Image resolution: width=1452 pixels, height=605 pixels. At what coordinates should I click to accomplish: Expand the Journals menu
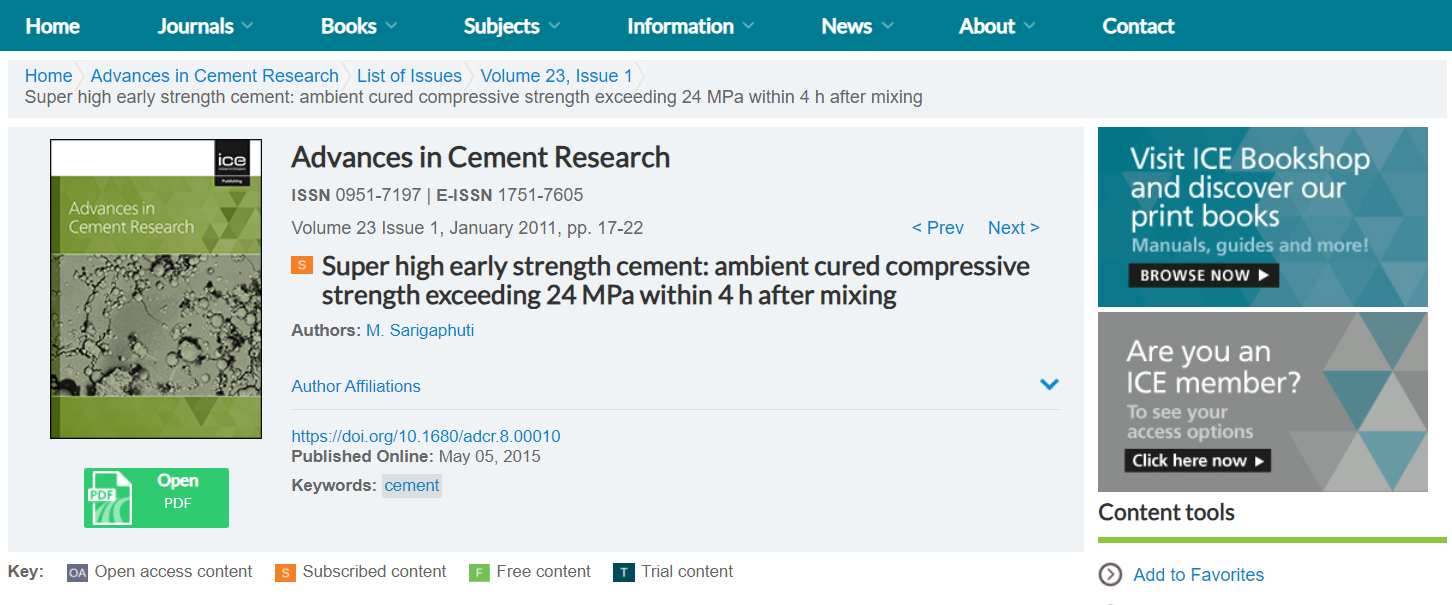205,26
